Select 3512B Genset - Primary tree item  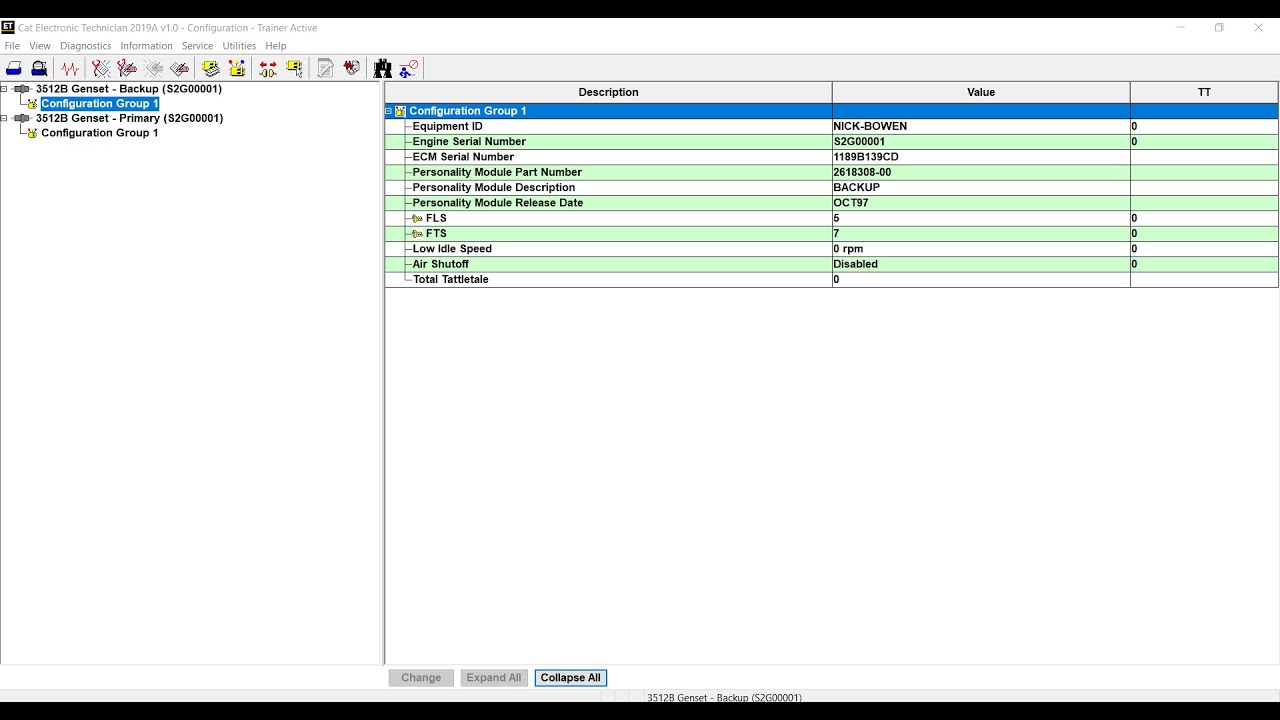[130, 118]
